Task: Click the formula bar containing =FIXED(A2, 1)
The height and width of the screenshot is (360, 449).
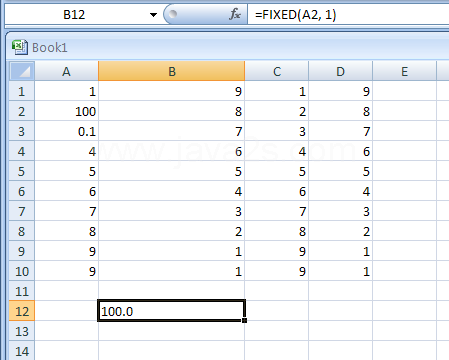Action: click(348, 15)
